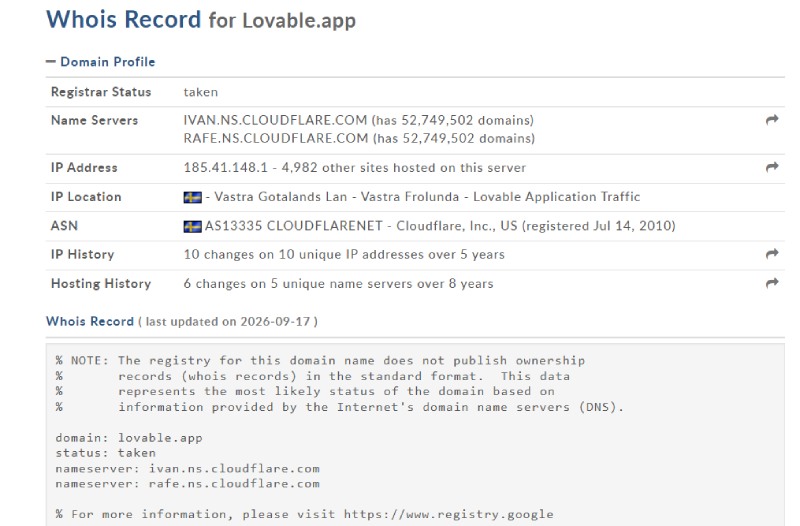Click the 'Whois Record' section heading

pos(90,321)
